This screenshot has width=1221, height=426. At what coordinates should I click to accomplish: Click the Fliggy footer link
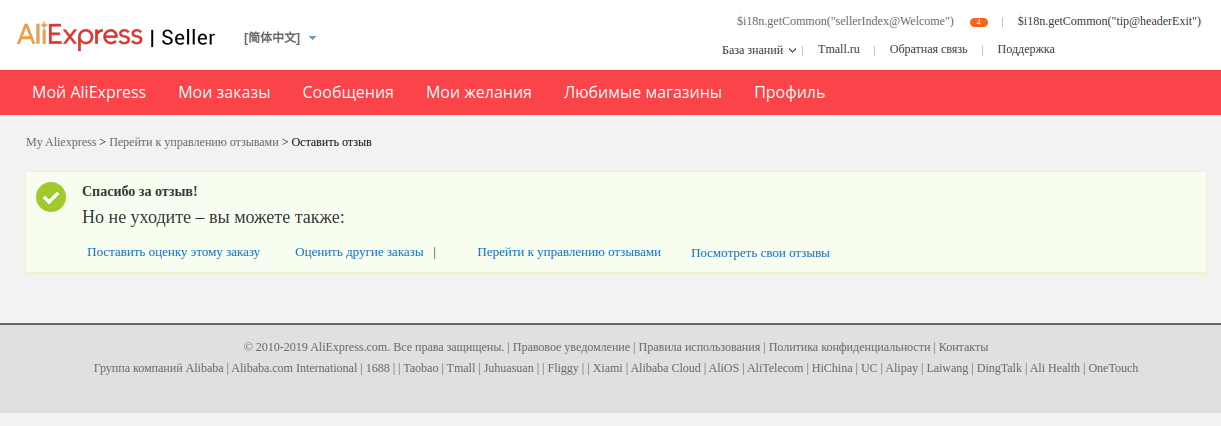563,368
